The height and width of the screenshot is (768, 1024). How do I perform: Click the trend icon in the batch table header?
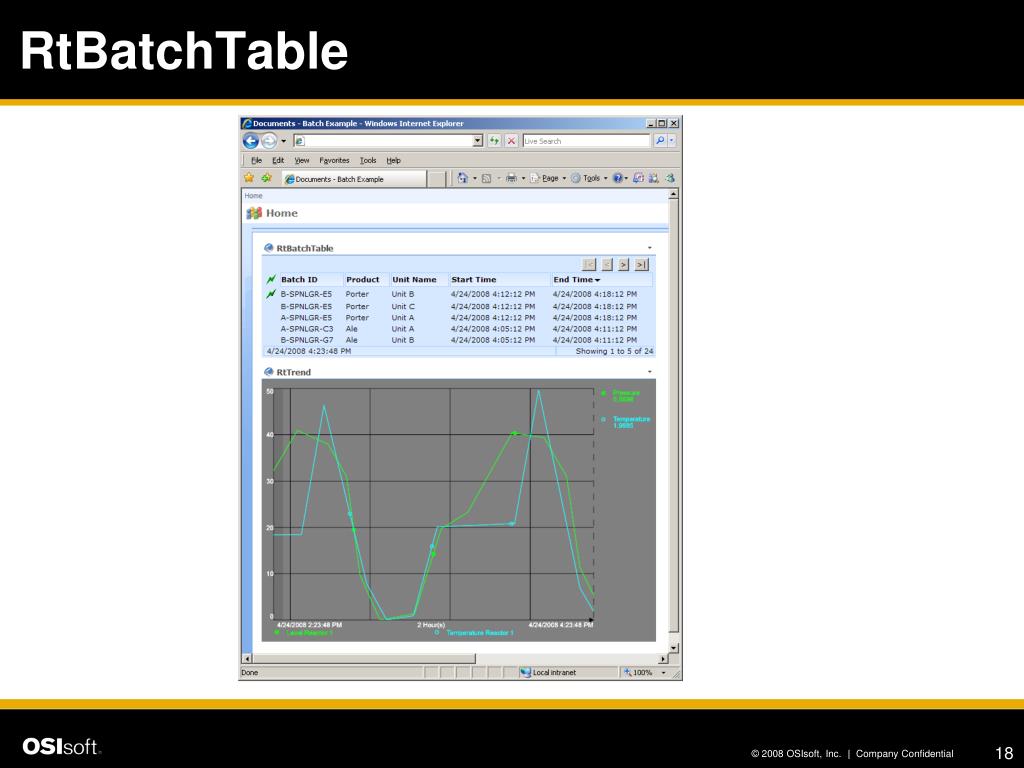click(271, 280)
